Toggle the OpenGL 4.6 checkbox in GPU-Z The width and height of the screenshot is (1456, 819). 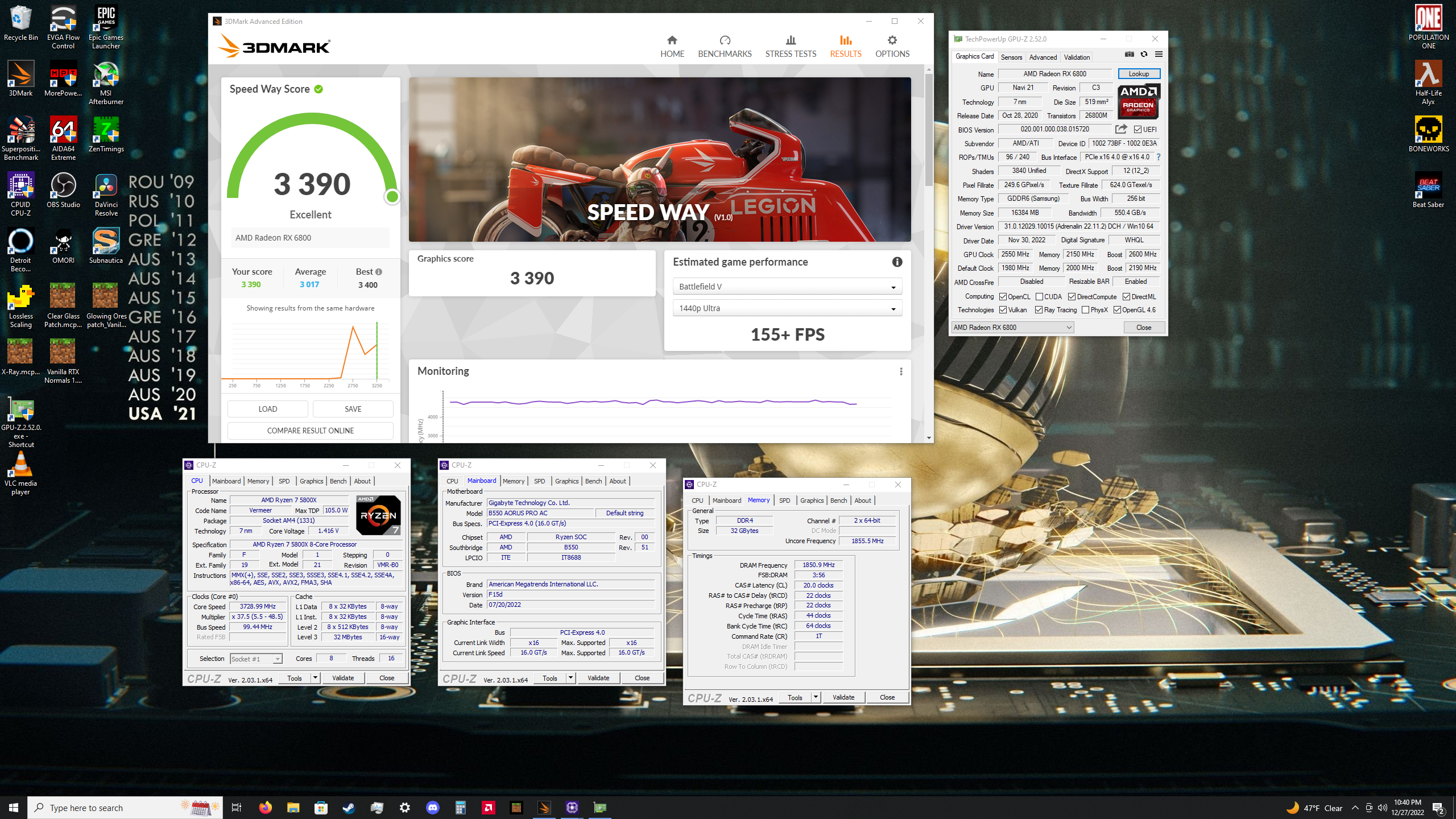click(1117, 310)
